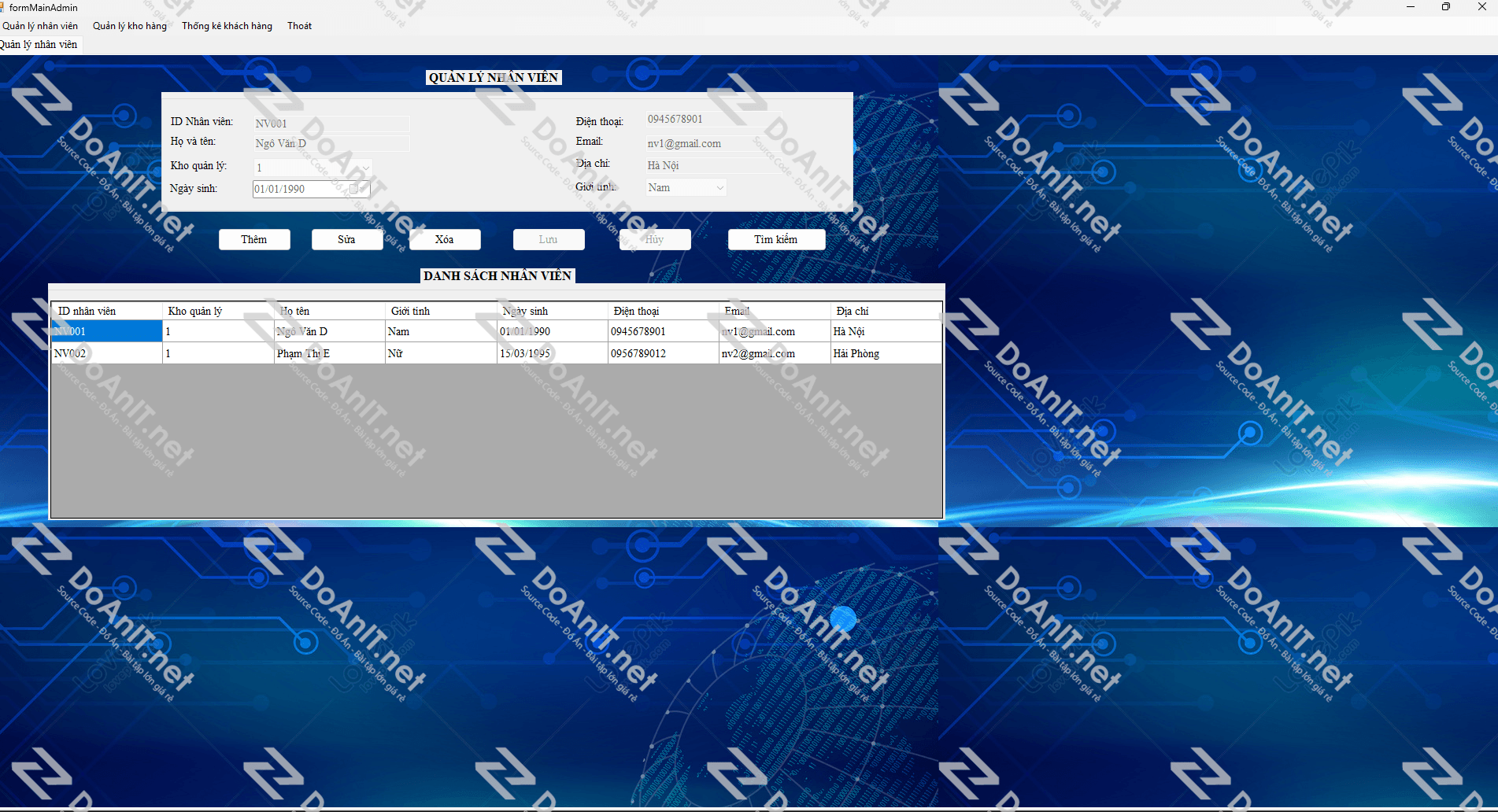The width and height of the screenshot is (1498, 812).
Task: Click the Lưu button
Action: point(549,240)
